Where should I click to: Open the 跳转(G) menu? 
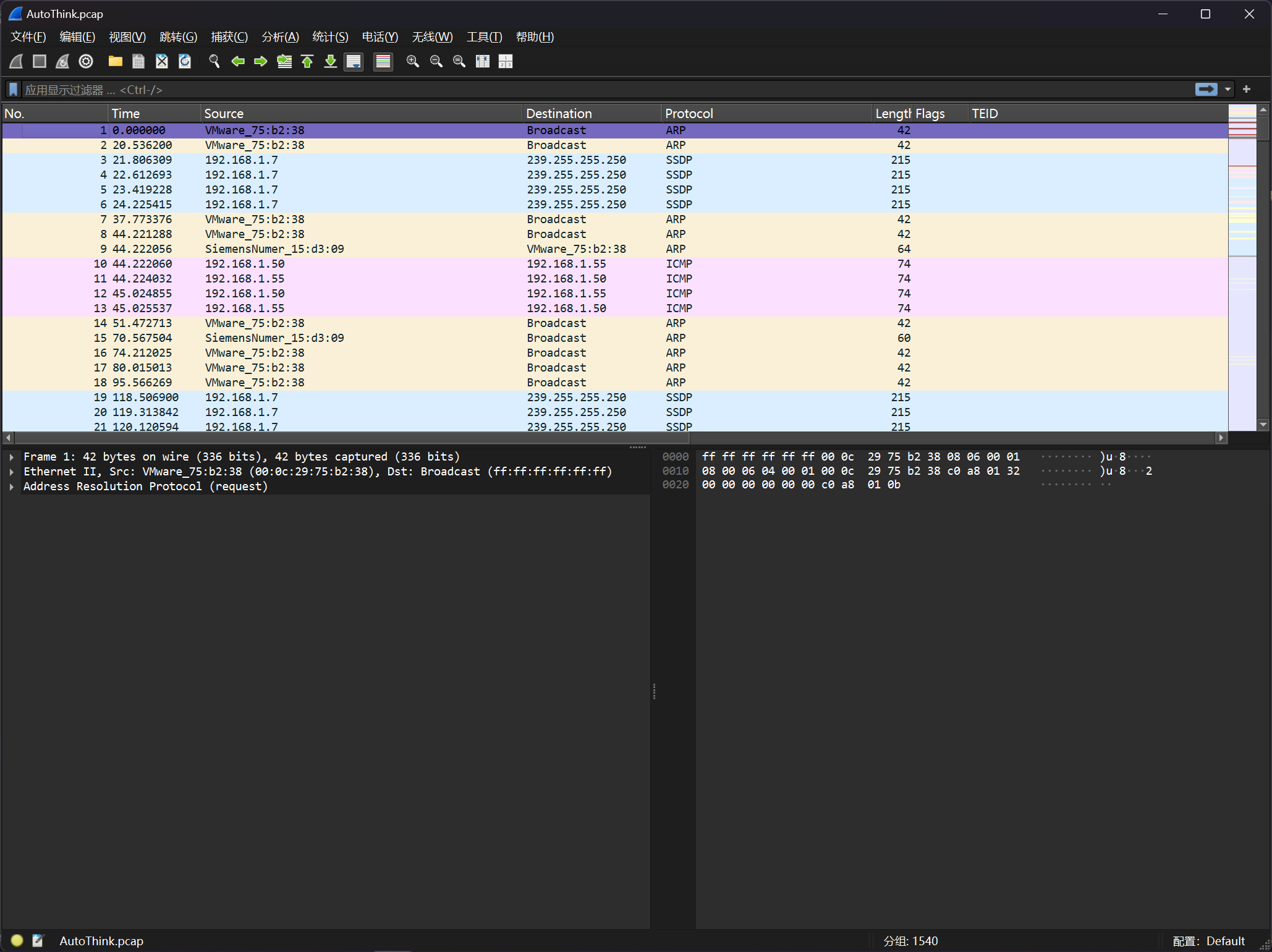(179, 37)
